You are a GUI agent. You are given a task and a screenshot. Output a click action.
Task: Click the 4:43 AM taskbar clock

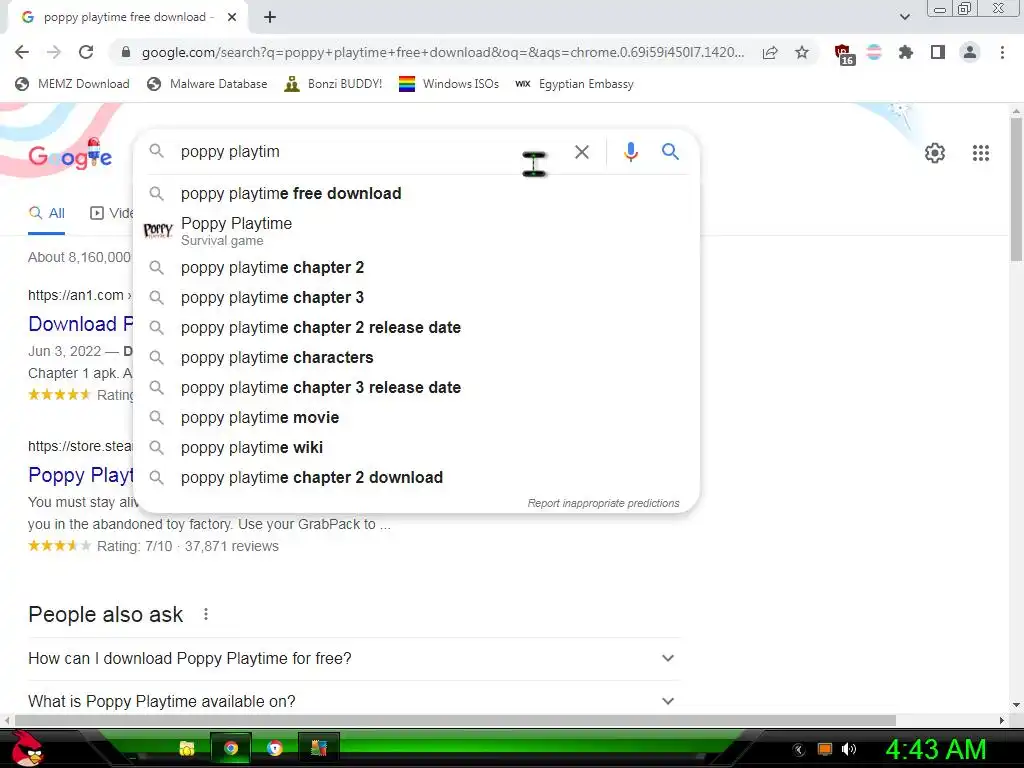point(935,749)
